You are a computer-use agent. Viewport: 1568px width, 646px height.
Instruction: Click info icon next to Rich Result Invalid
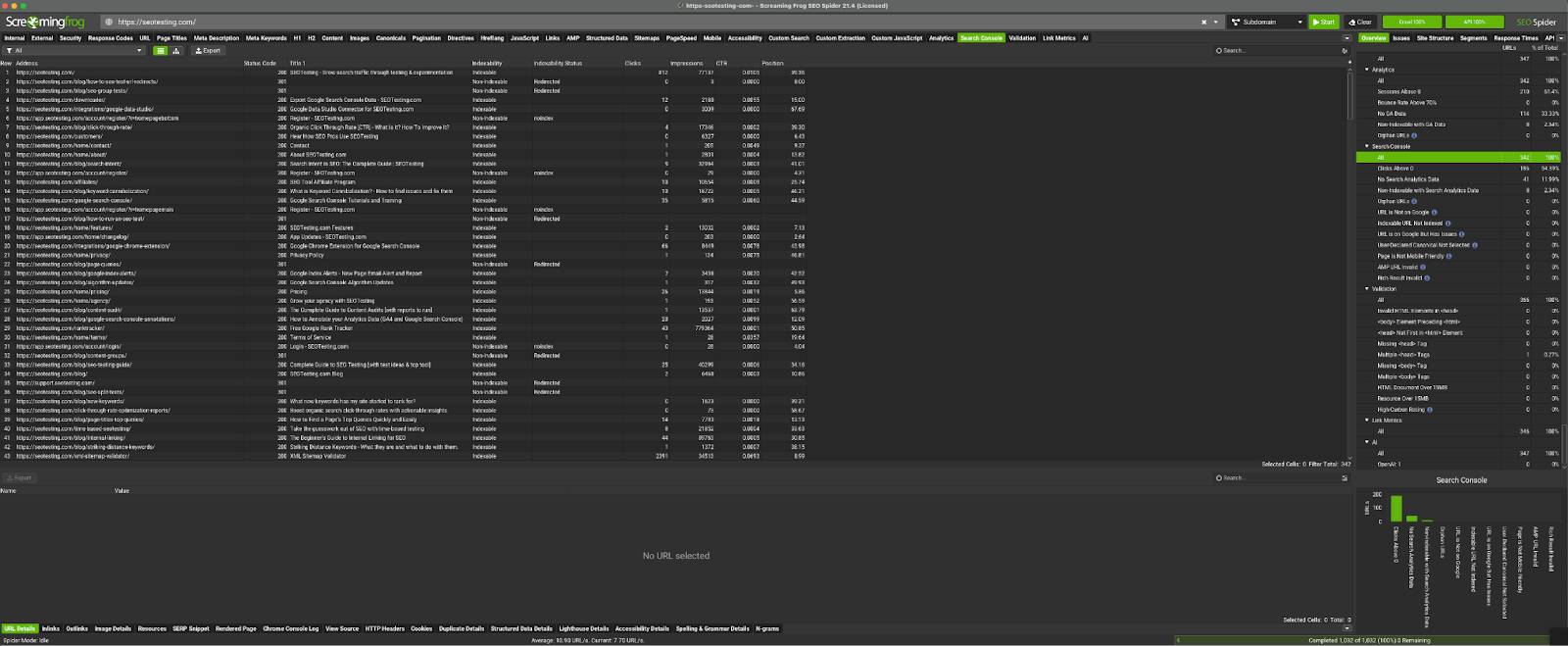click(1428, 278)
